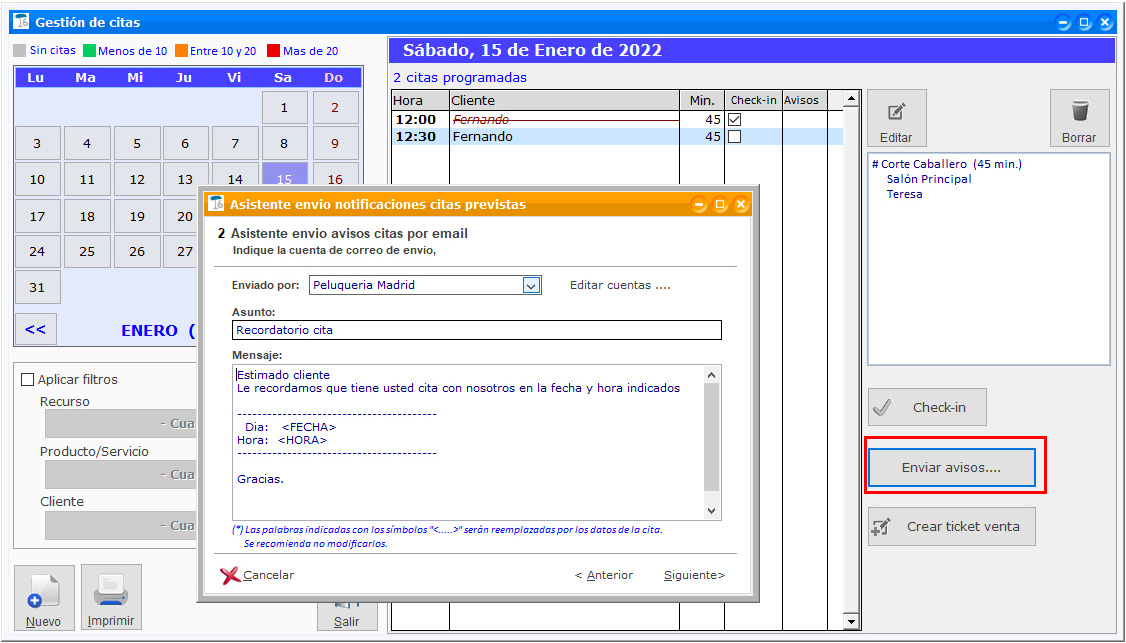Click the Salir button
1126x643 pixels.
348,618
